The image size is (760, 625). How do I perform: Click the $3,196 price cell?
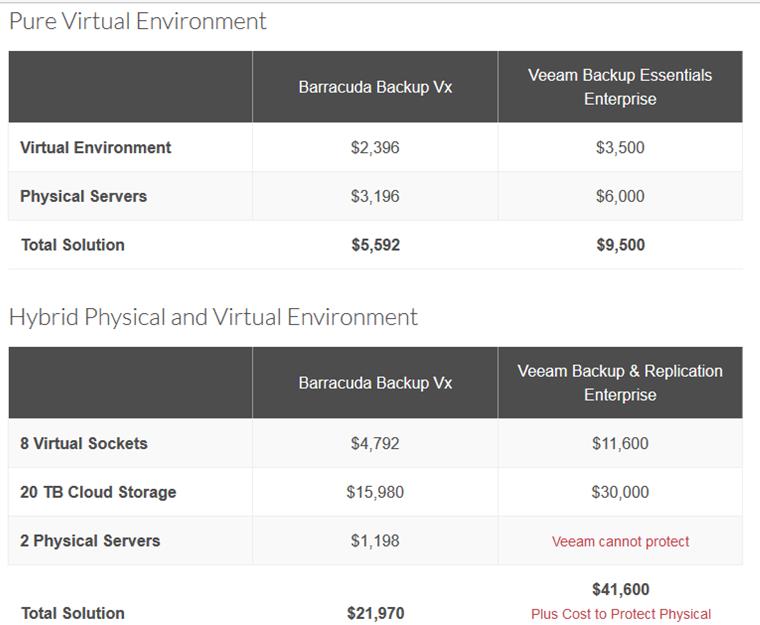(x=375, y=196)
